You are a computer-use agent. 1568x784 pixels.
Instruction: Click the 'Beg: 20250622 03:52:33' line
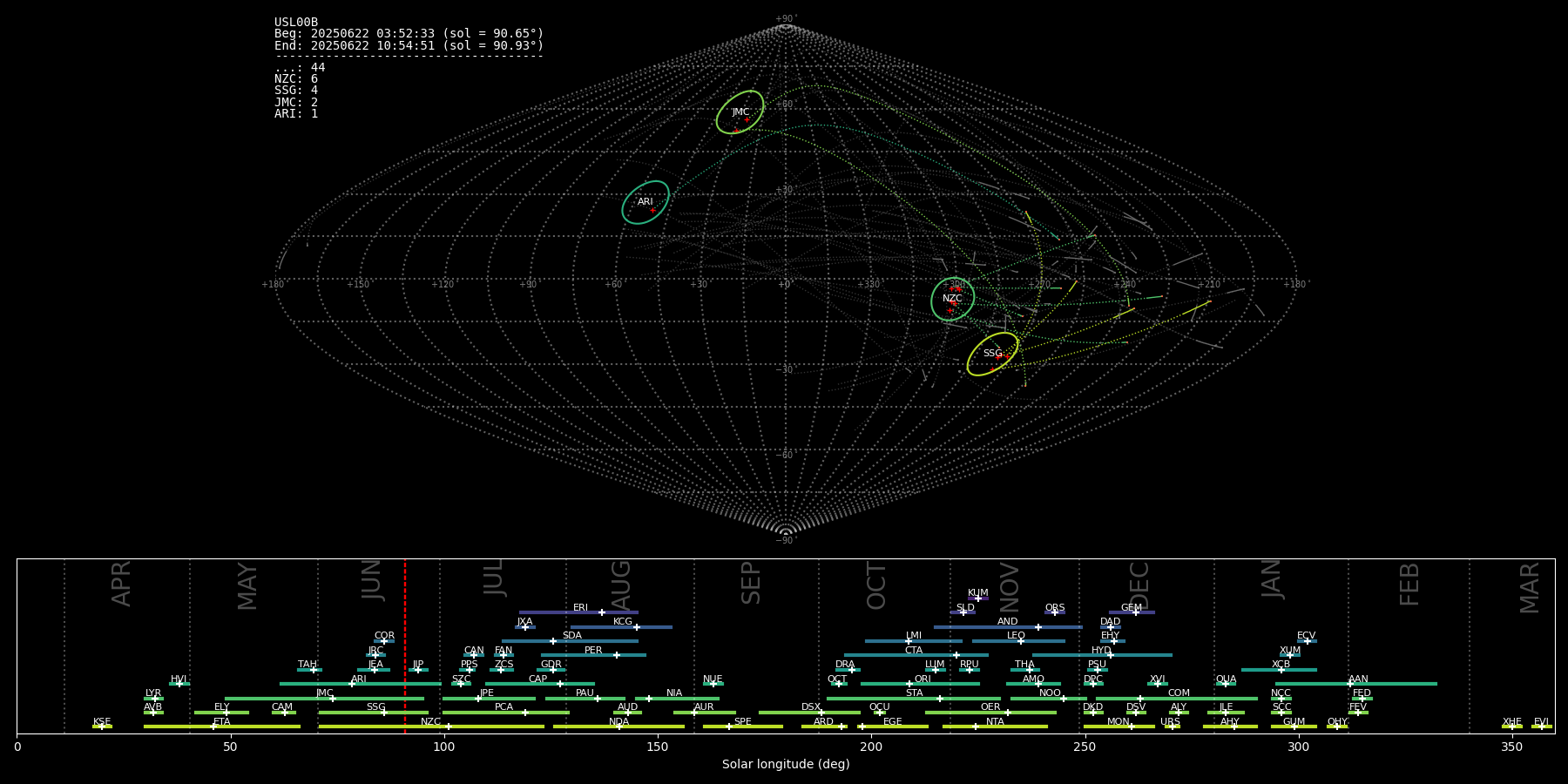click(409, 34)
